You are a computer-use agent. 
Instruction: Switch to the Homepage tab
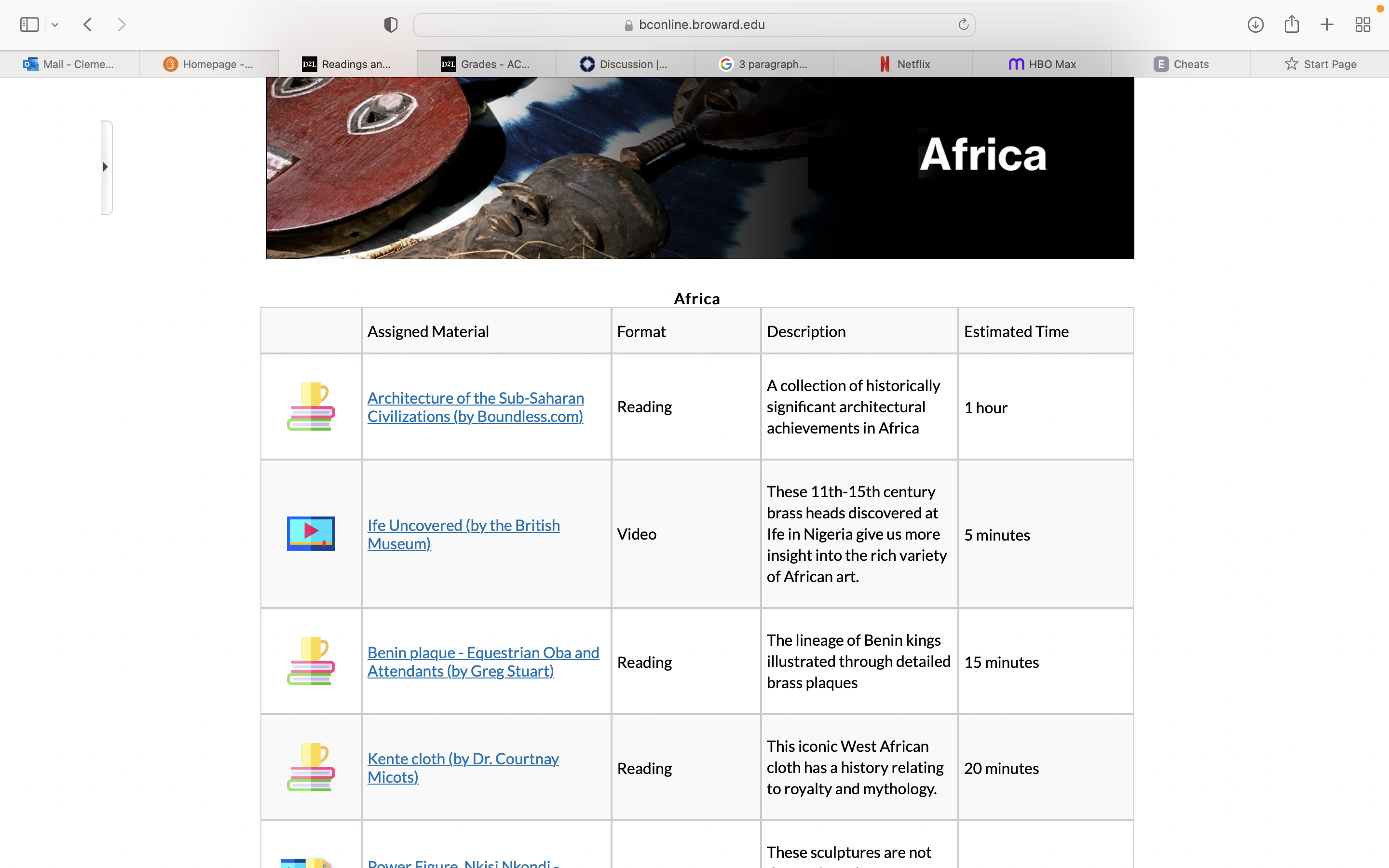(208, 64)
